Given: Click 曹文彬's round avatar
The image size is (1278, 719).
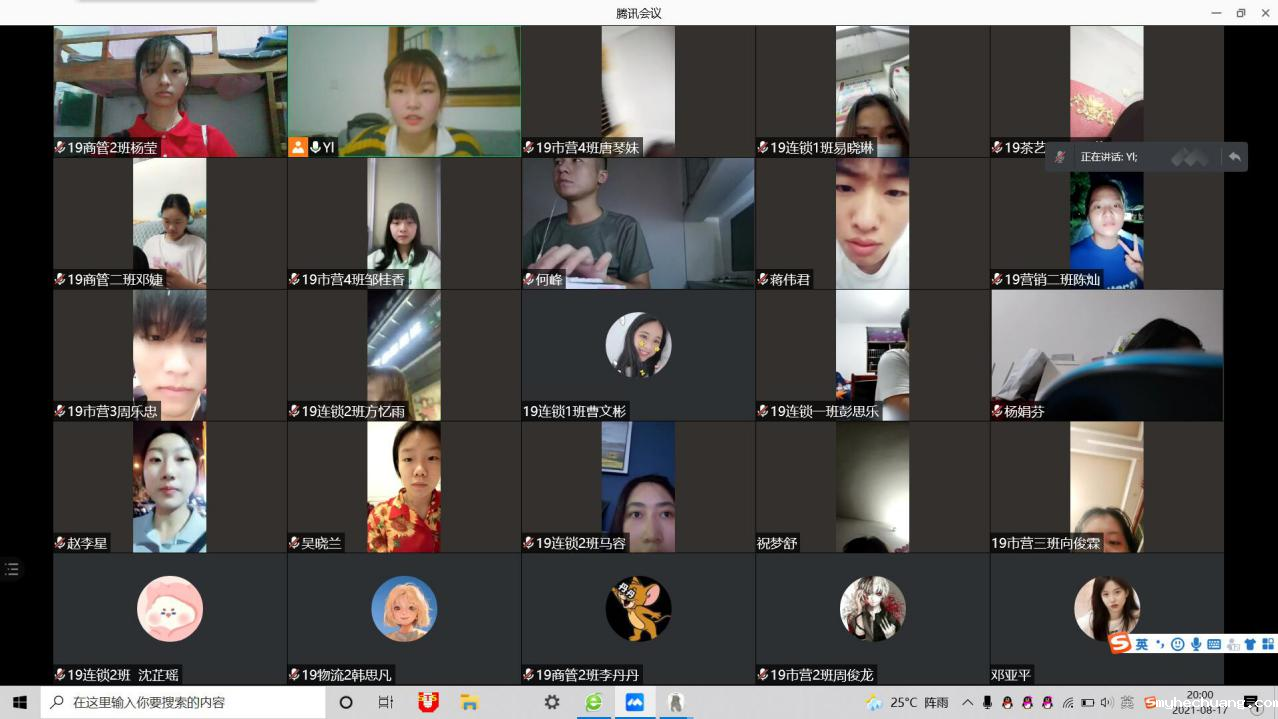Looking at the screenshot, I should click(x=638, y=344).
